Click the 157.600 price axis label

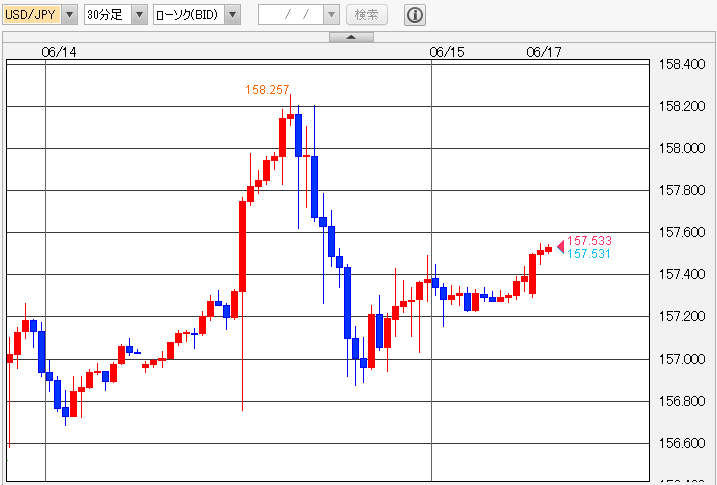pyautogui.click(x=682, y=232)
